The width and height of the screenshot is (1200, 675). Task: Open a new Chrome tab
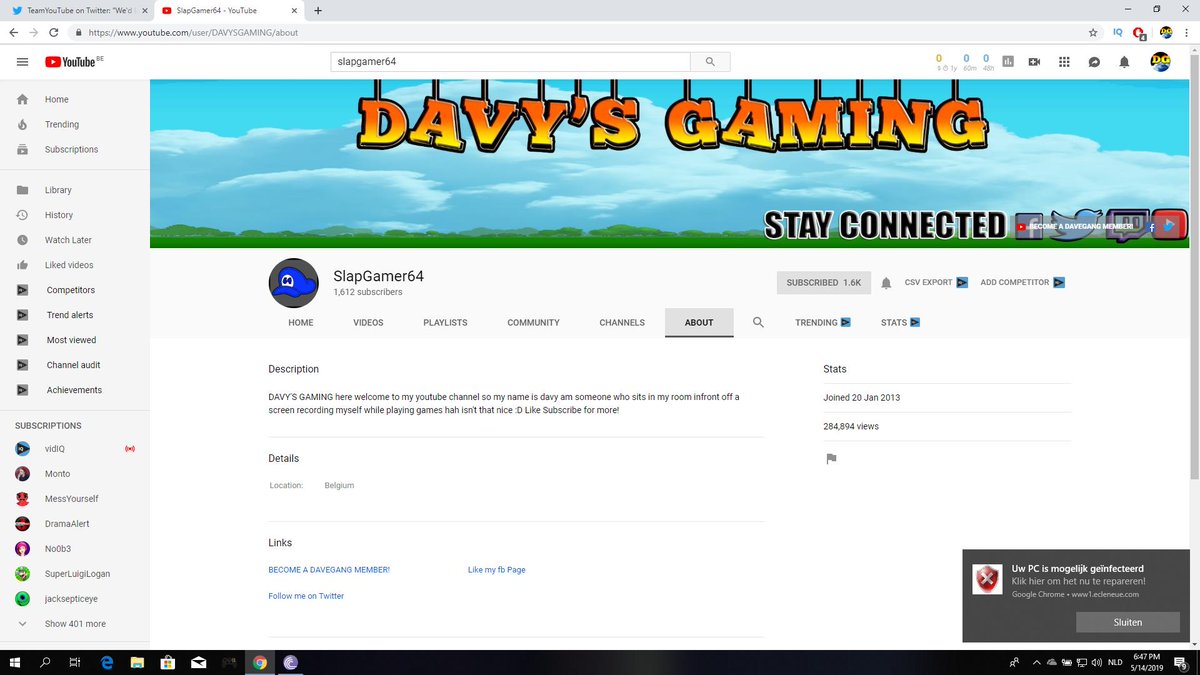click(318, 10)
